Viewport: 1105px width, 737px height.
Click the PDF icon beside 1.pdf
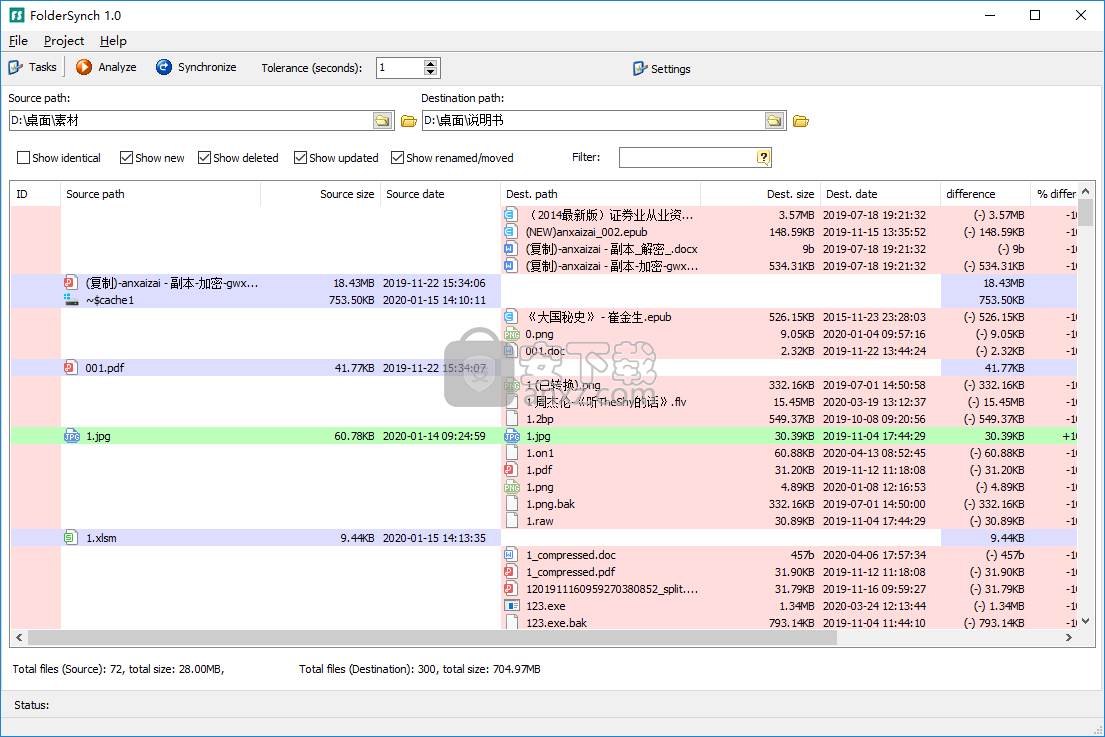[x=511, y=470]
